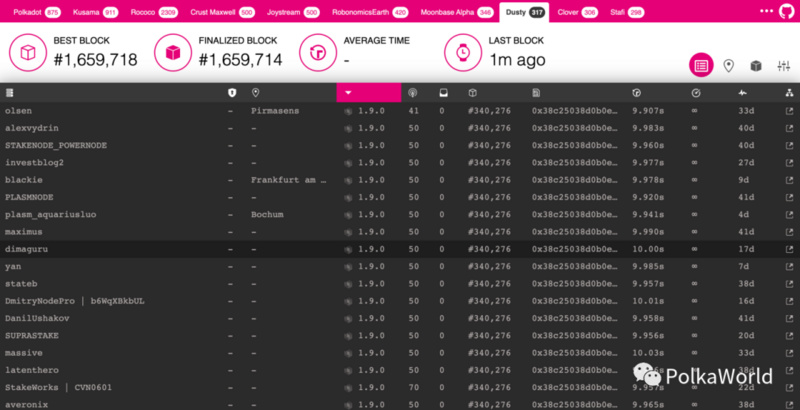This screenshot has width=800, height=410.
Task: Open network state for dimaguru
Action: (789, 249)
